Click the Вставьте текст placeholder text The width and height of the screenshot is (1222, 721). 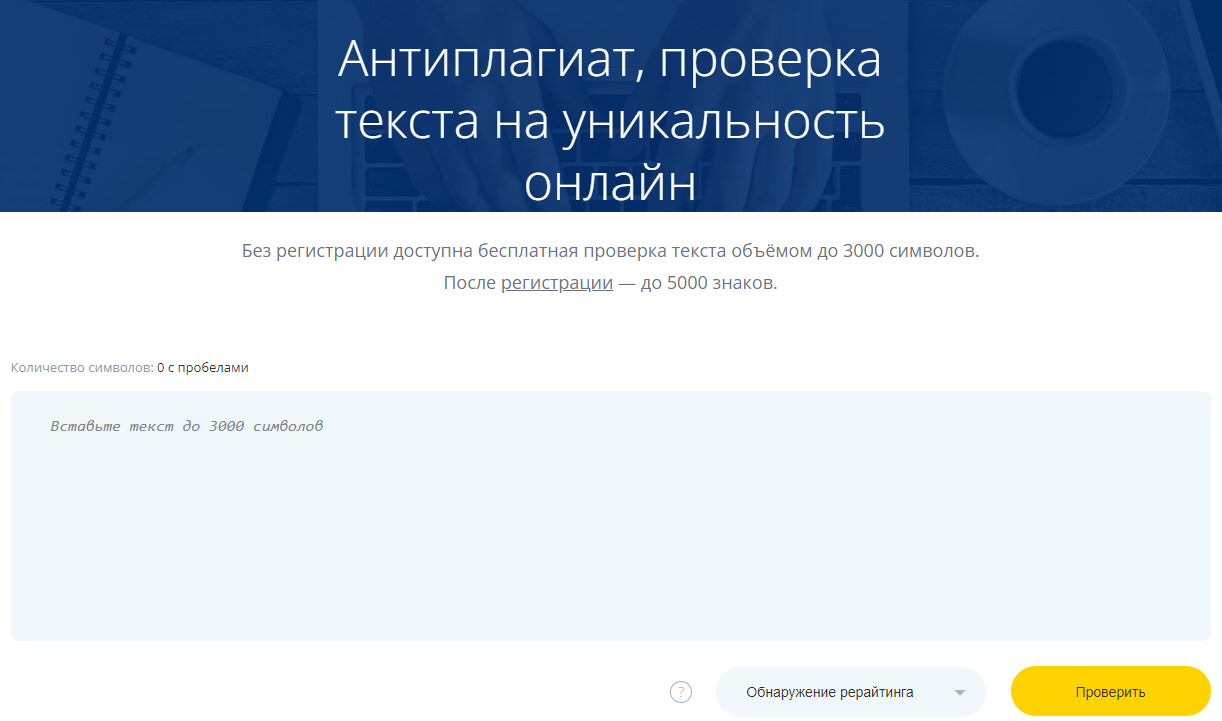point(186,426)
